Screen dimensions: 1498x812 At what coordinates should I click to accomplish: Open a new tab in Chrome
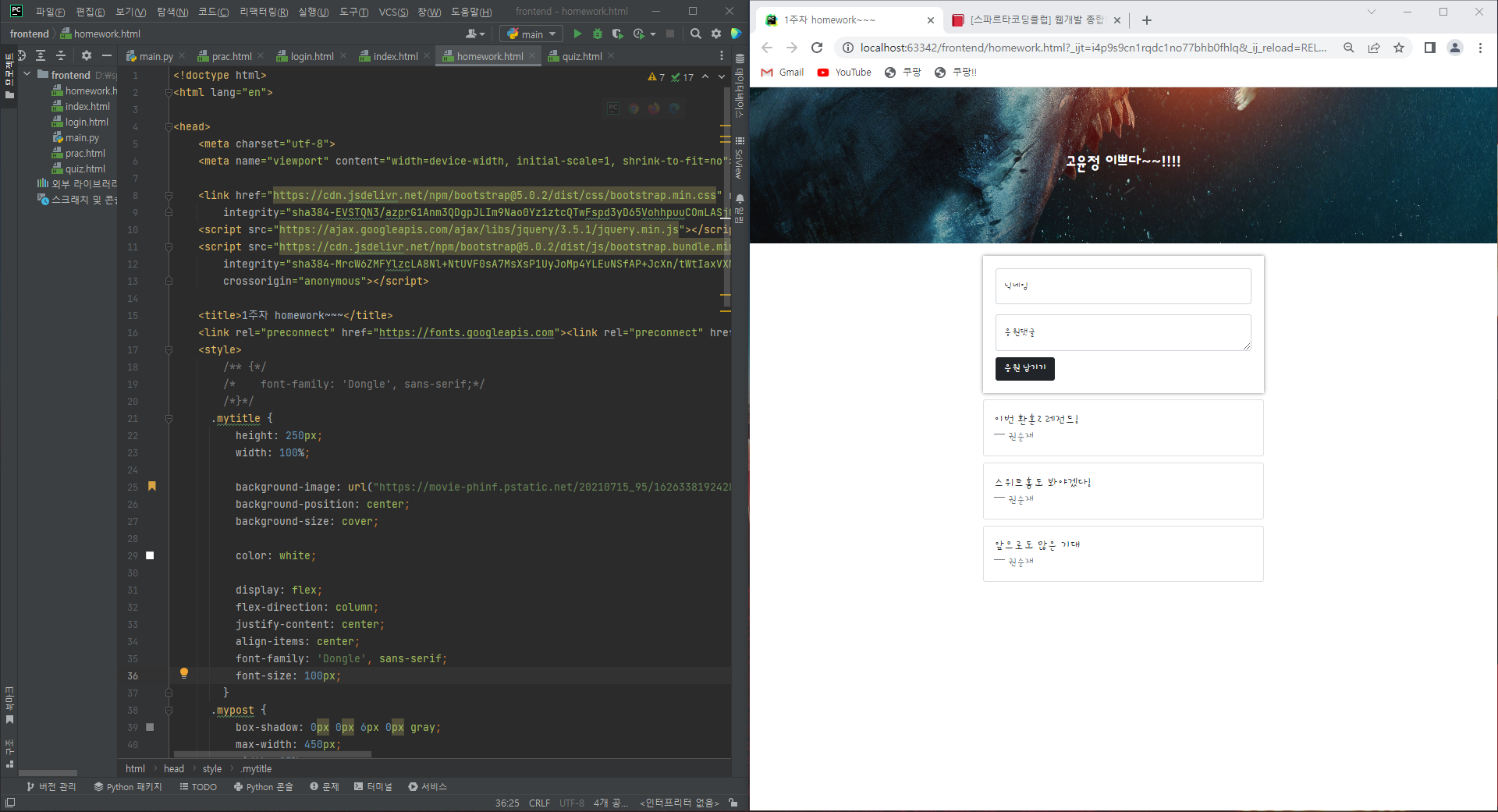[1146, 20]
